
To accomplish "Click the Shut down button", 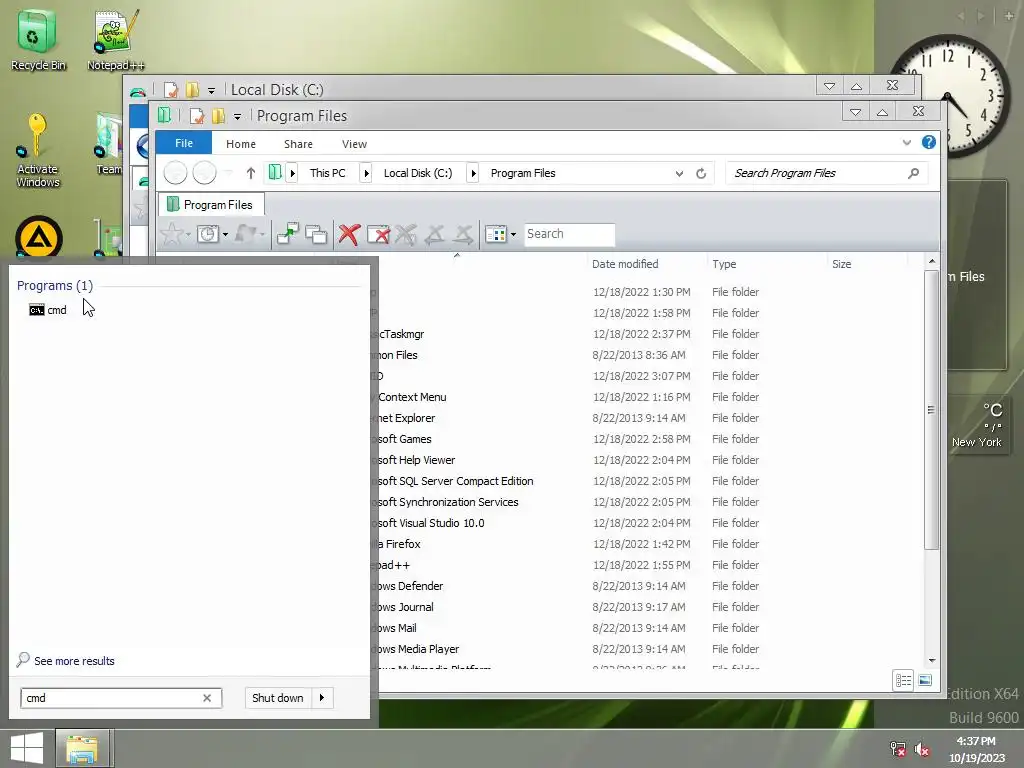I will (x=278, y=697).
